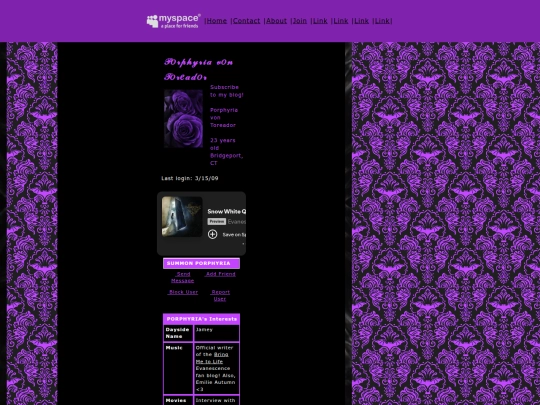Click the purple rose profile picture
540x405 pixels.
tap(183, 119)
